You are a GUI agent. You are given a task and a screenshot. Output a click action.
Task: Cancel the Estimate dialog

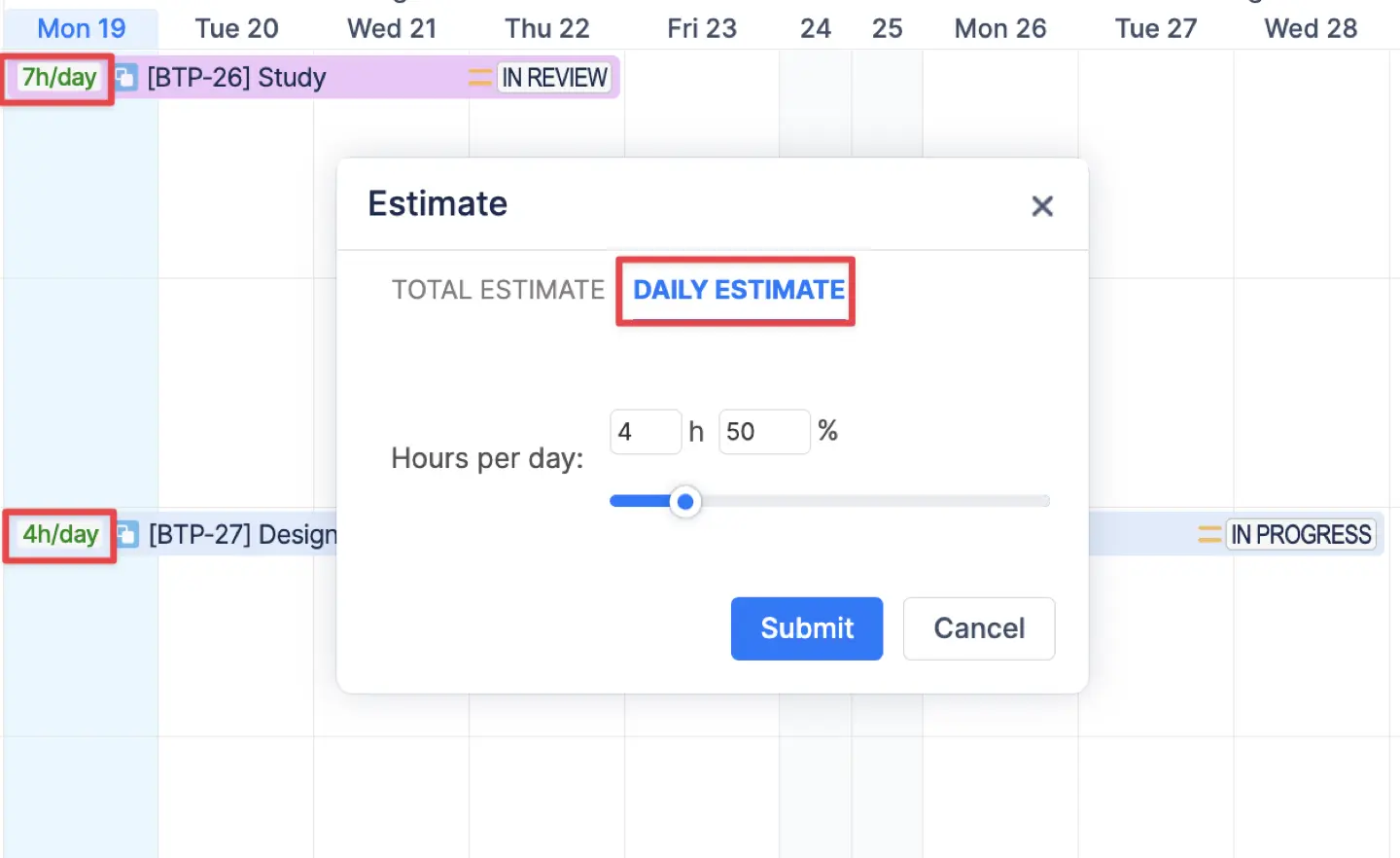coord(978,628)
